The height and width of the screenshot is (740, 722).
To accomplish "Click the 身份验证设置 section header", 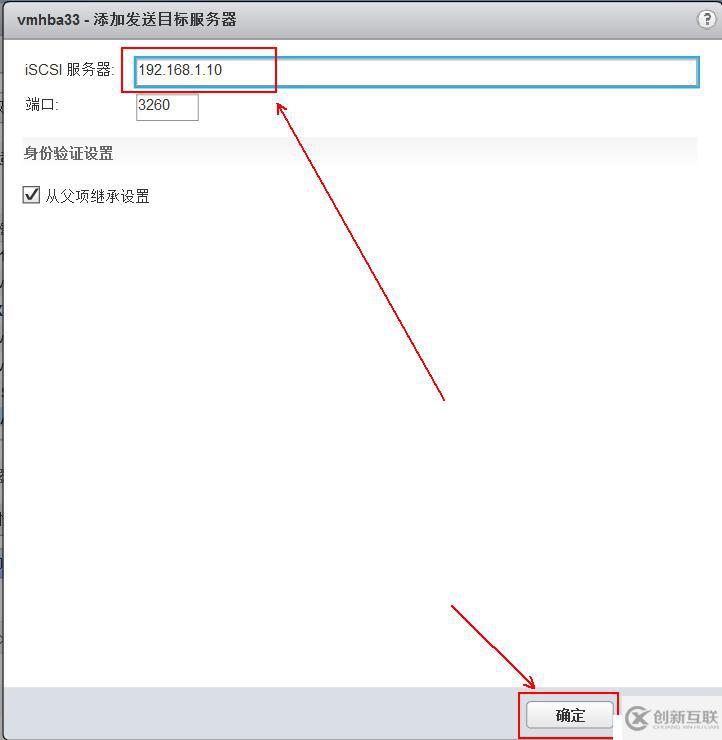I will click(68, 153).
